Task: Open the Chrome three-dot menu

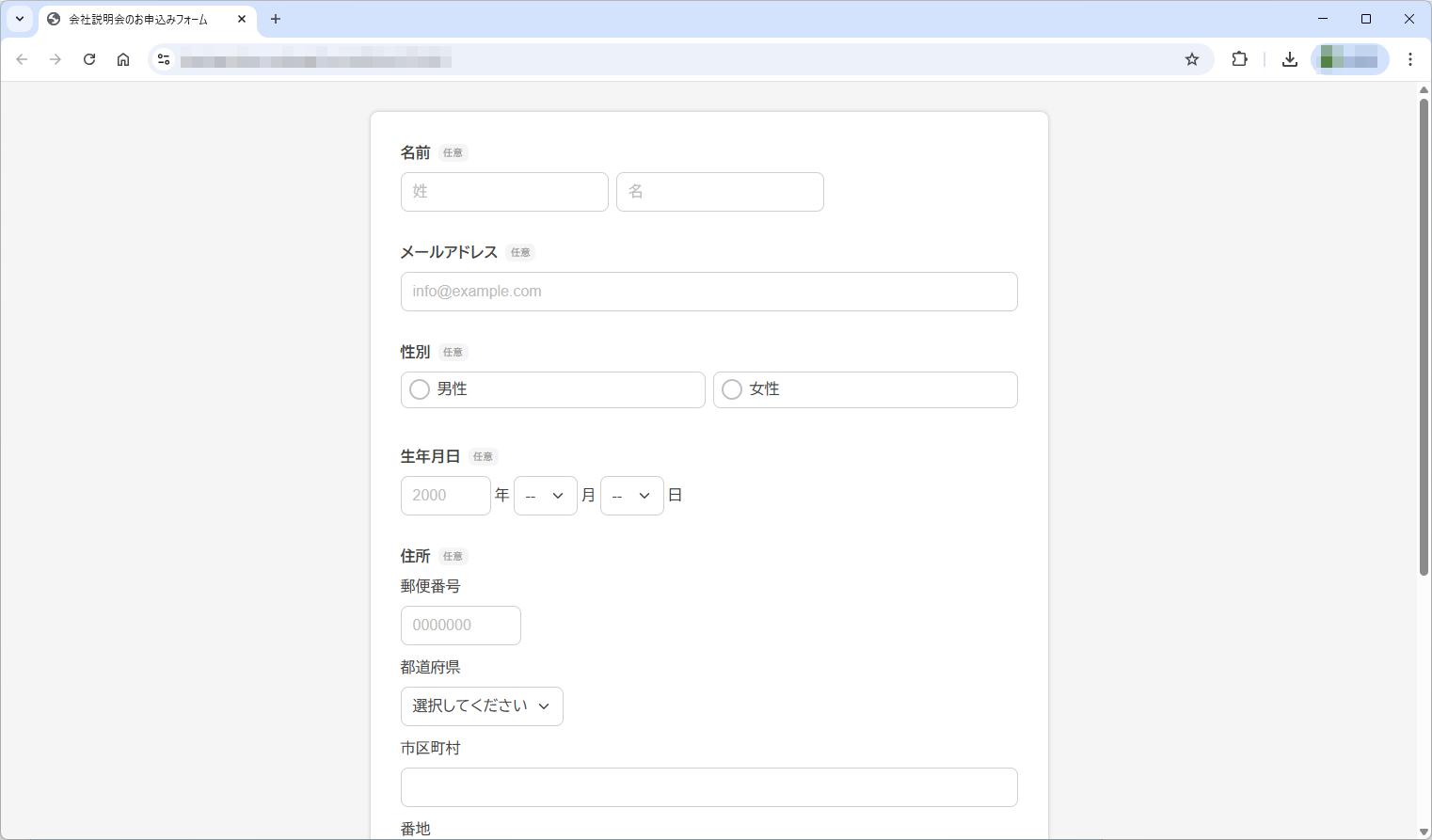Action: (x=1410, y=58)
